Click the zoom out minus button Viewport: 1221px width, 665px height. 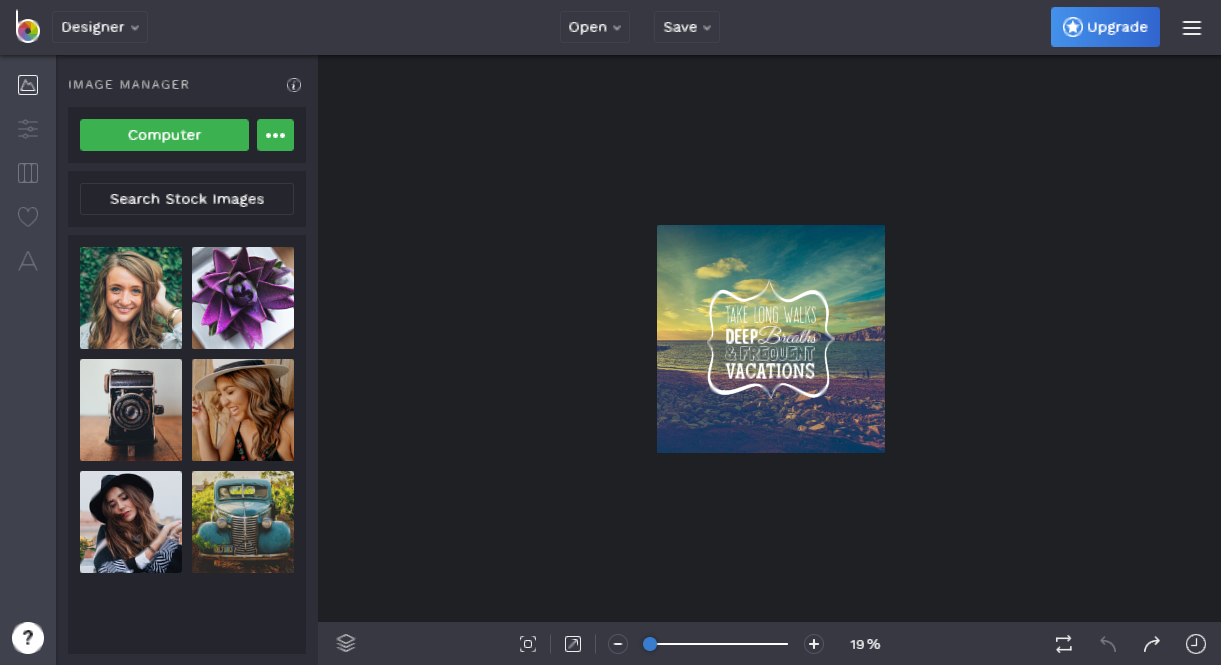click(618, 644)
